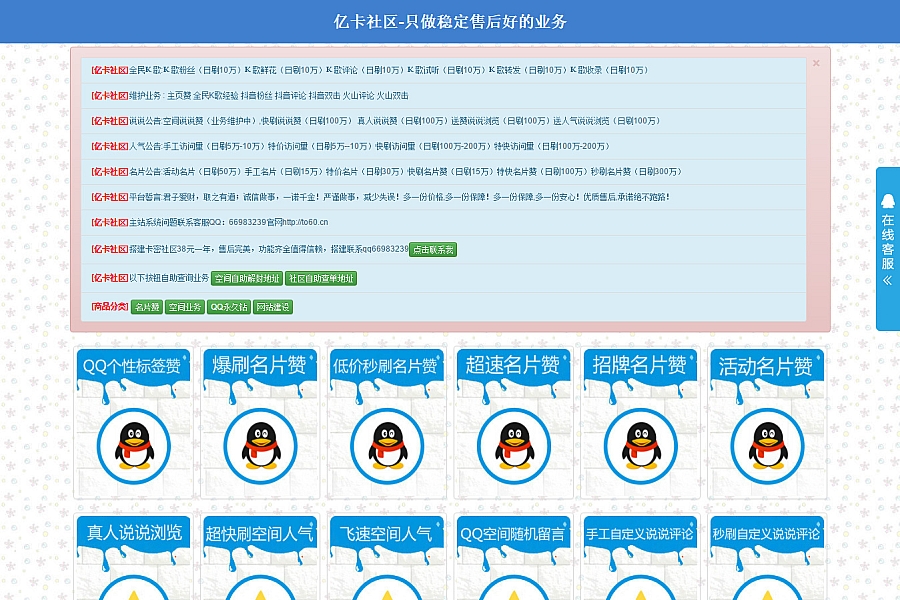Choose the 手工自定义说说评论 card

pos(641,557)
